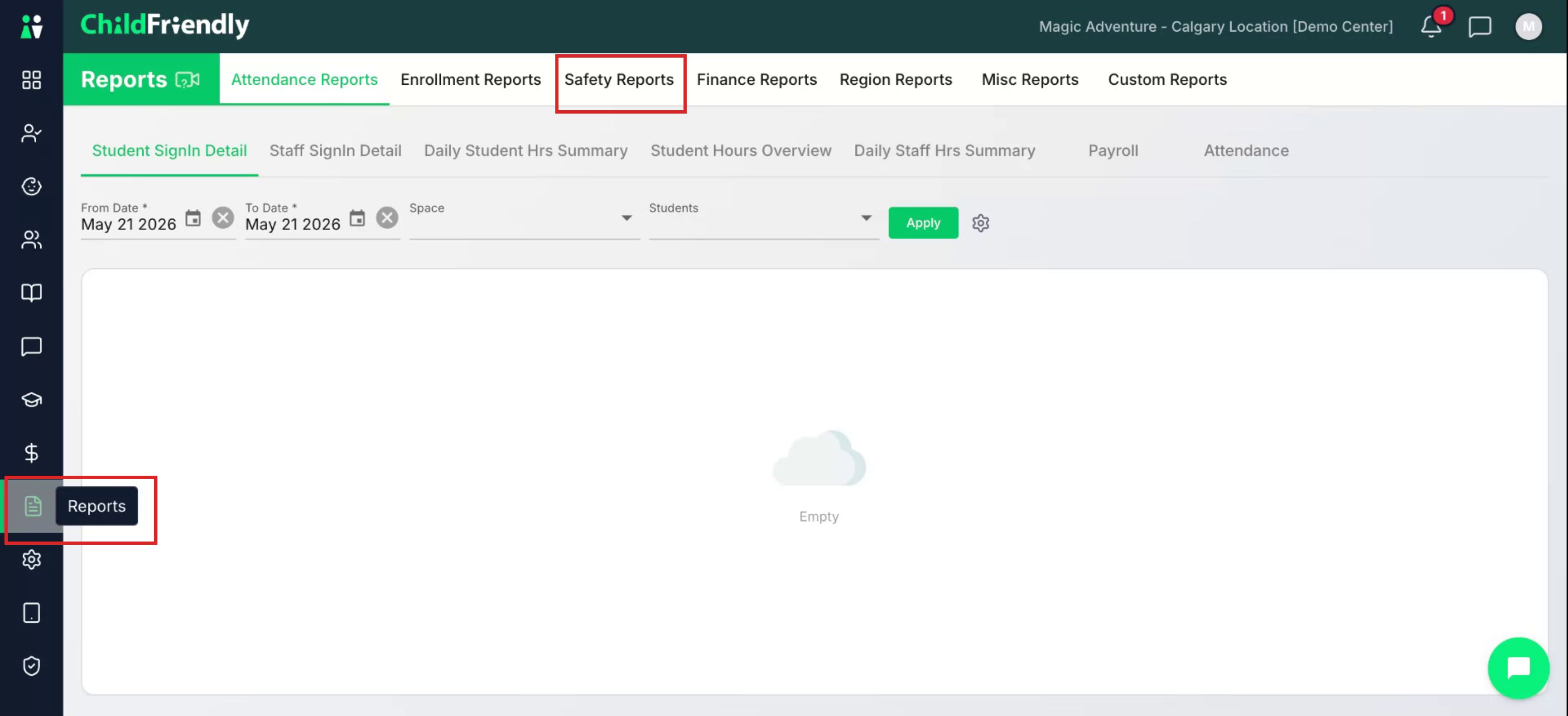Image resolution: width=1568 pixels, height=716 pixels.
Task: Click the graduation cap sidebar icon
Action: pyautogui.click(x=31, y=400)
